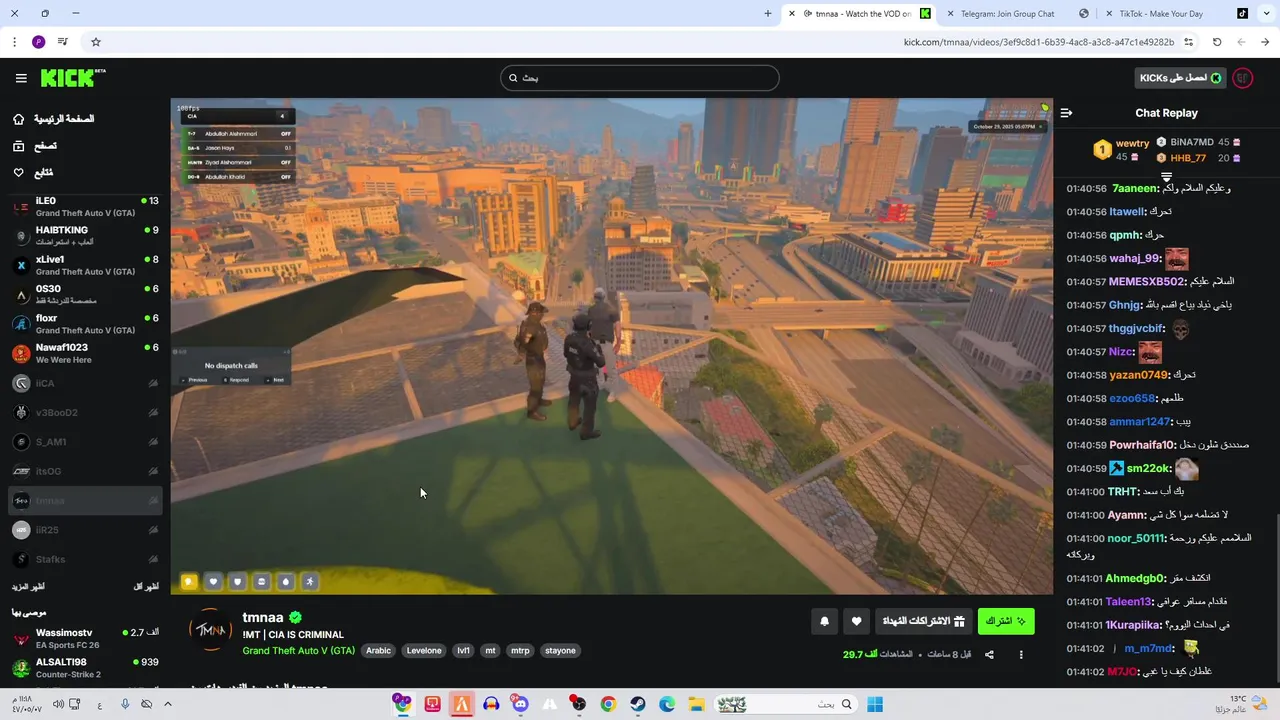Reload the page

tap(1217, 42)
